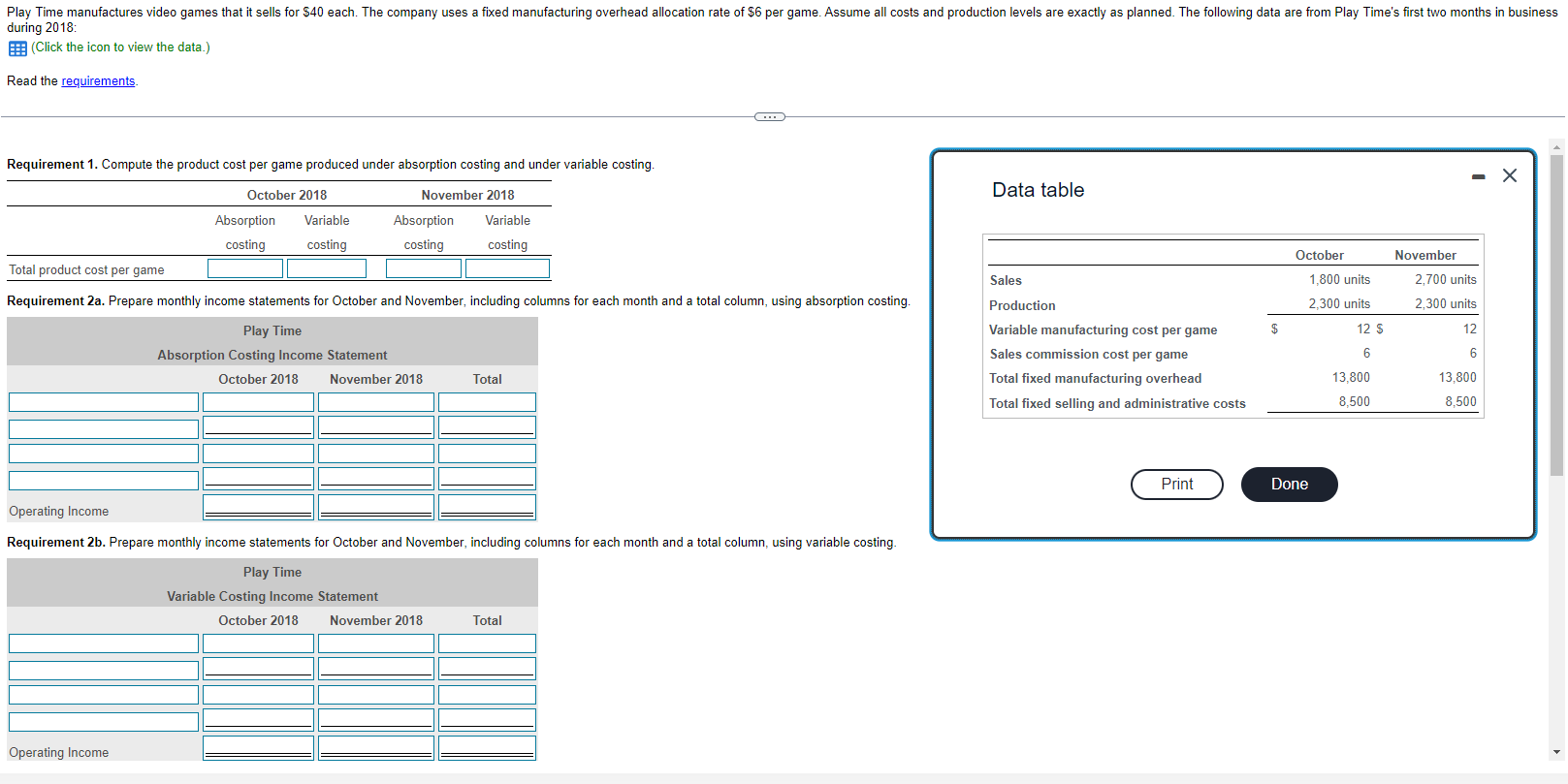
Task: Click the Print button
Action: click(1177, 485)
